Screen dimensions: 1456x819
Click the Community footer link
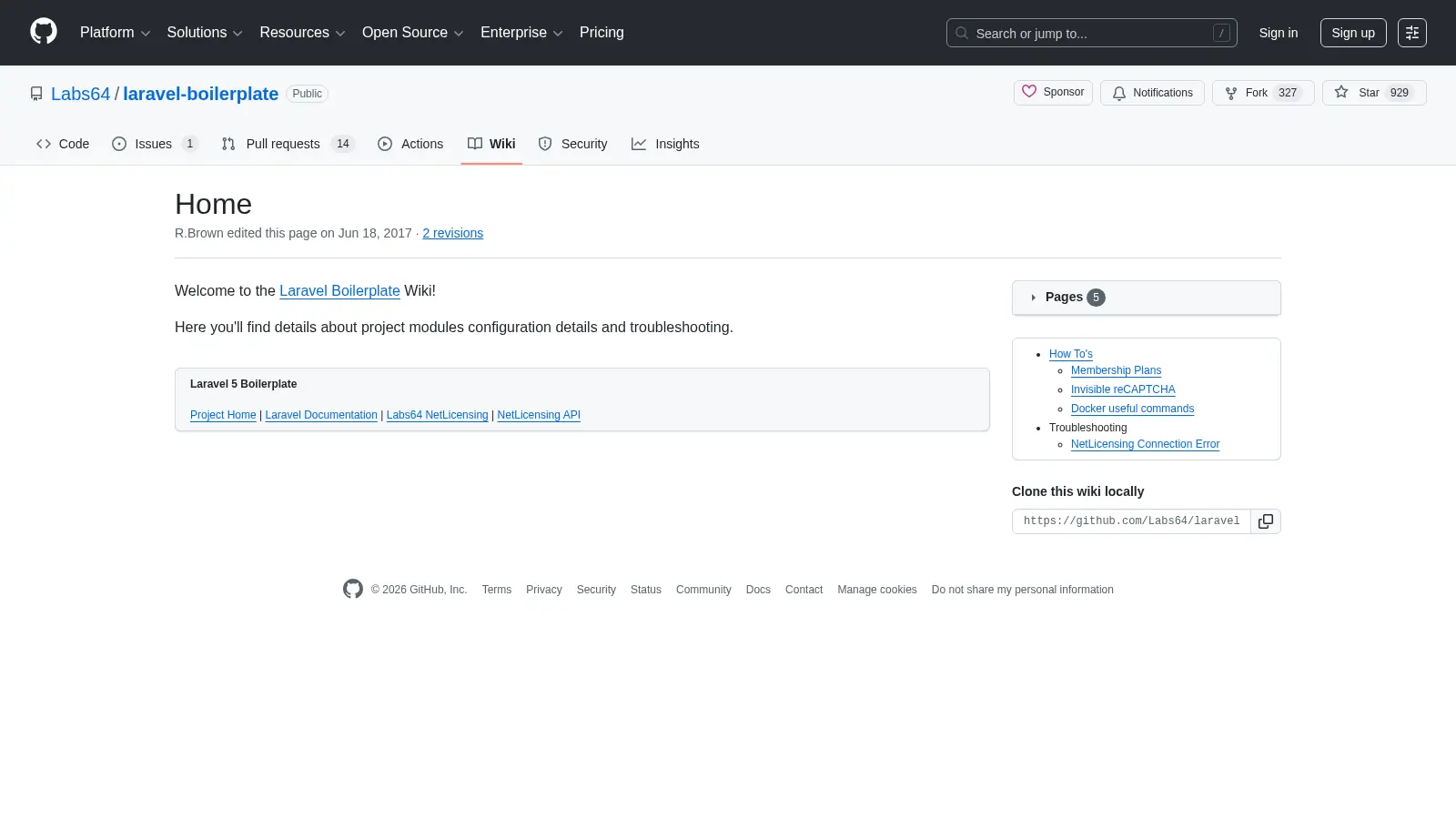point(703,590)
